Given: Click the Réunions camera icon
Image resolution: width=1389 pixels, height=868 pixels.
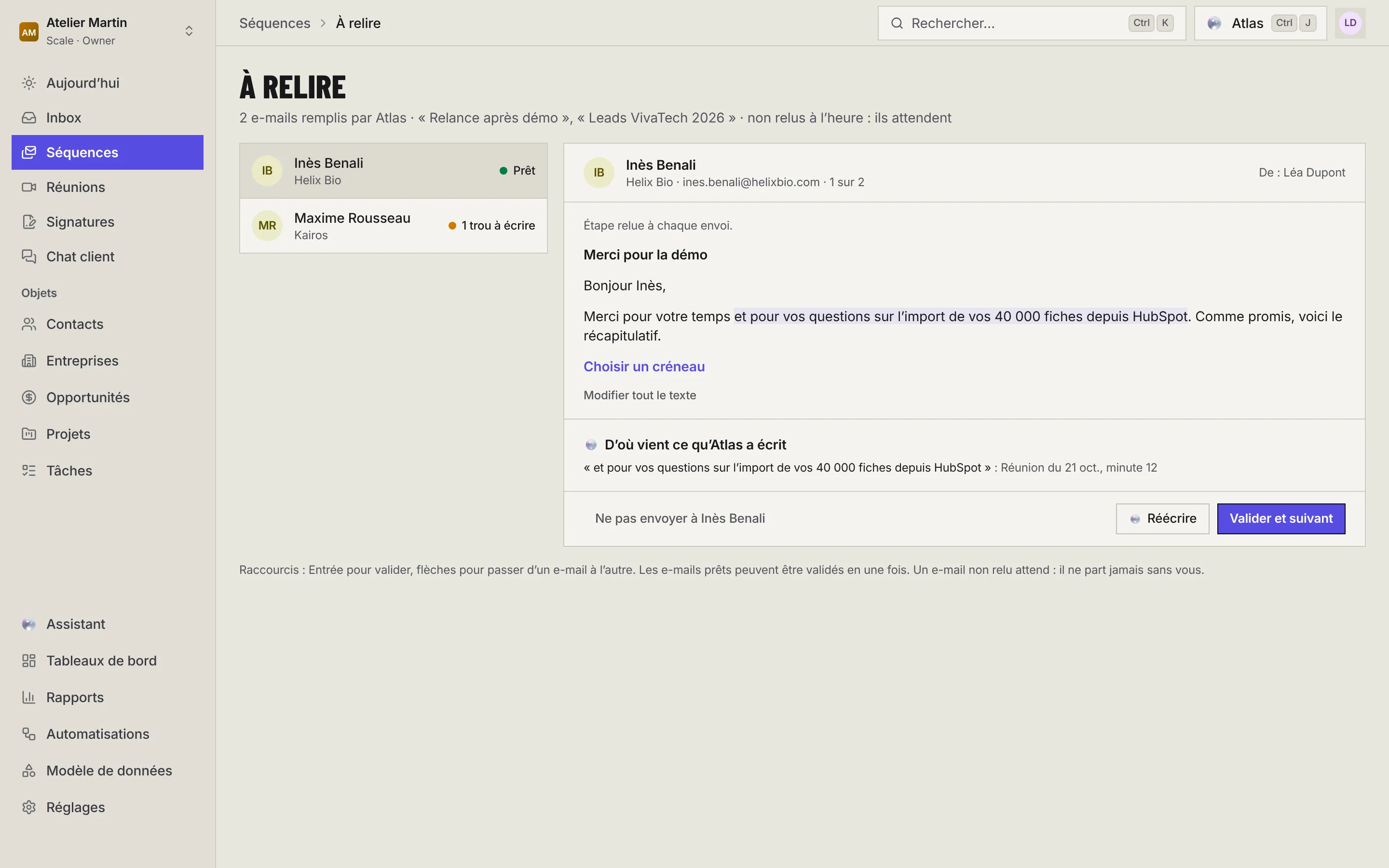Looking at the screenshot, I should point(29,187).
